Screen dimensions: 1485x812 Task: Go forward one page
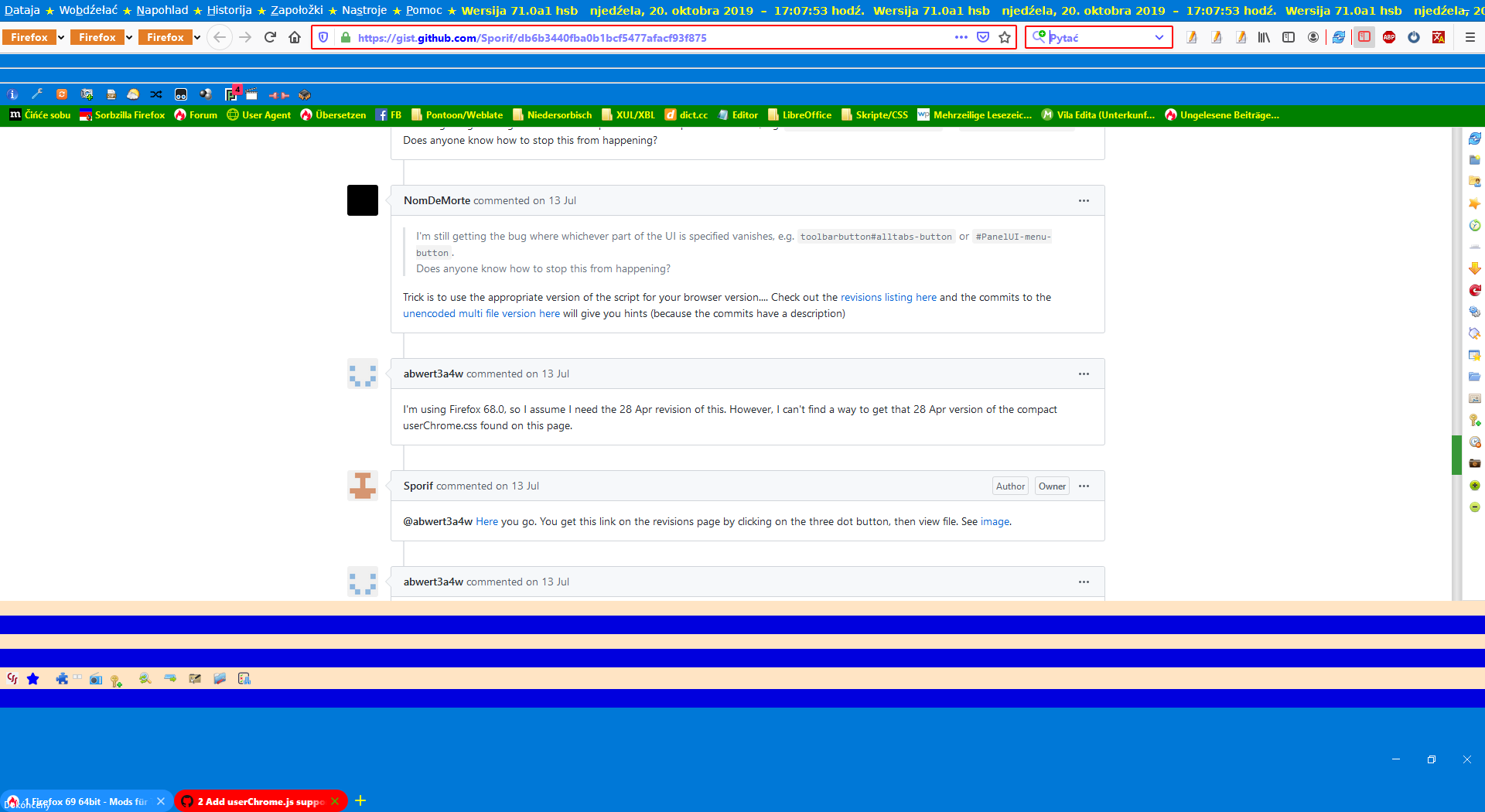pyautogui.click(x=245, y=37)
